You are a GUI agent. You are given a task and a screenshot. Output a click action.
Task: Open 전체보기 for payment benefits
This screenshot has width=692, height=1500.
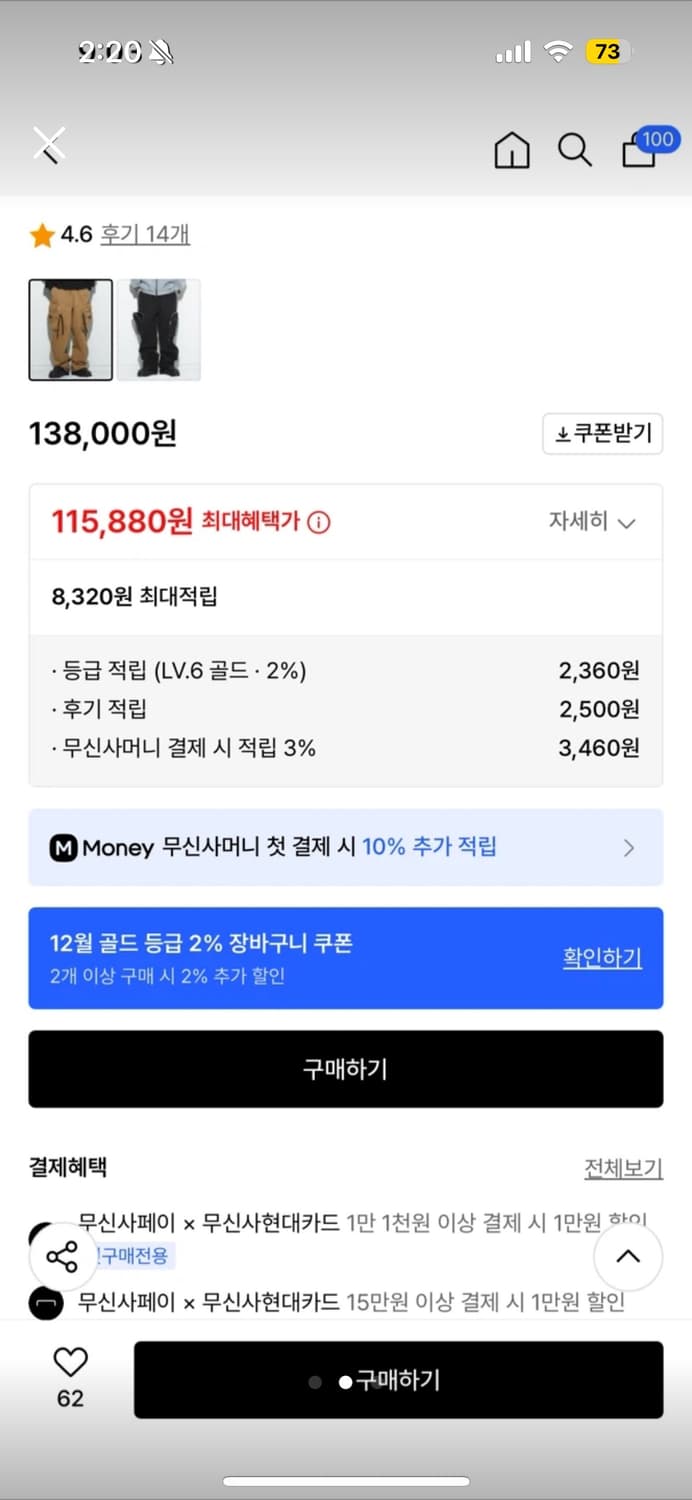pos(623,1168)
